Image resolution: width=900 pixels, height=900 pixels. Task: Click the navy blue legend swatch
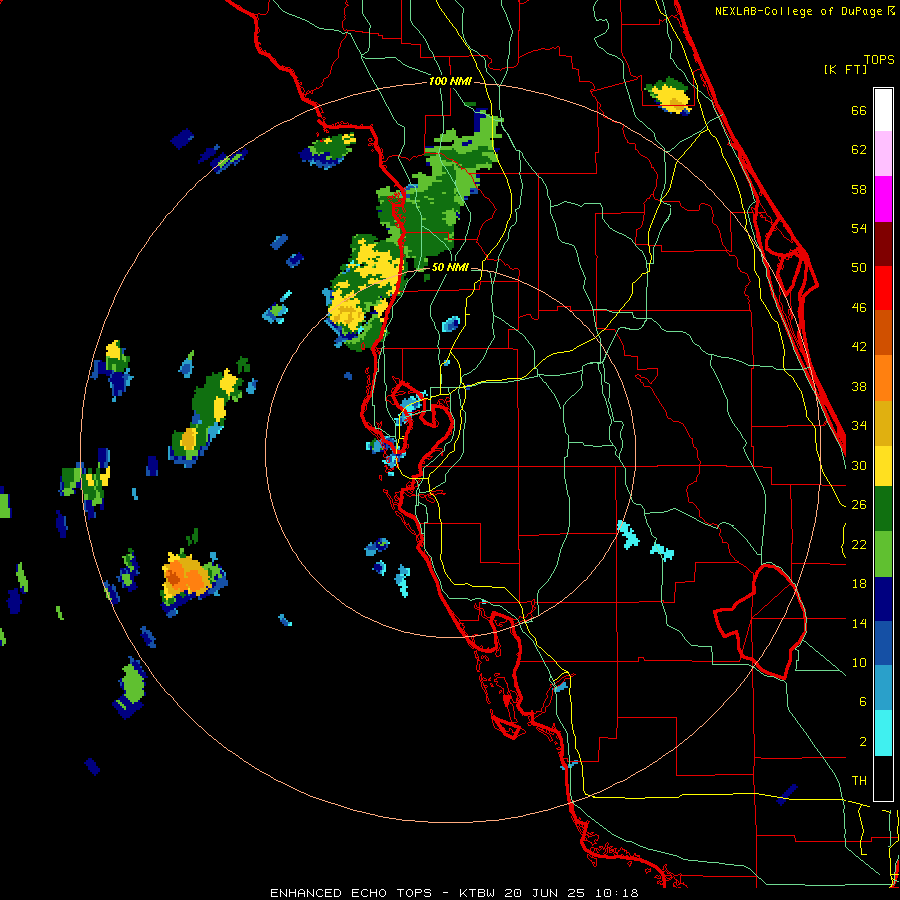pyautogui.click(x=883, y=599)
